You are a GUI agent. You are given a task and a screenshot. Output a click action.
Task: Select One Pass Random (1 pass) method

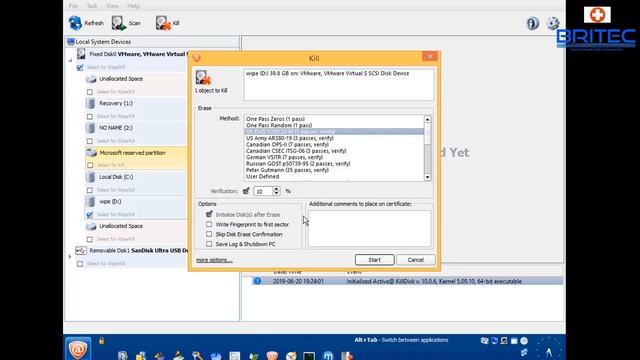[x=334, y=125]
